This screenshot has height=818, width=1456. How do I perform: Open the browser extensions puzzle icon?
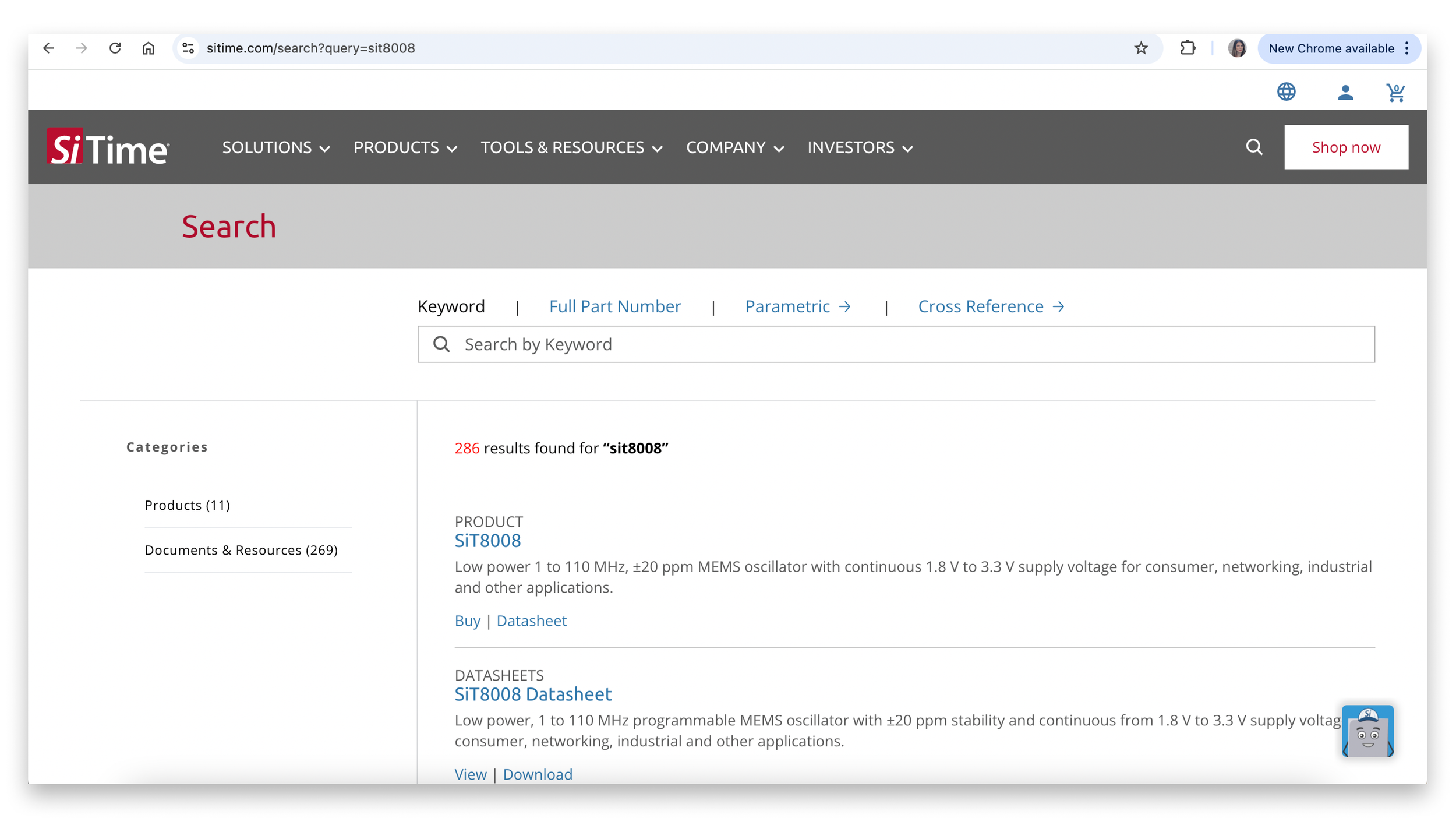click(1188, 48)
